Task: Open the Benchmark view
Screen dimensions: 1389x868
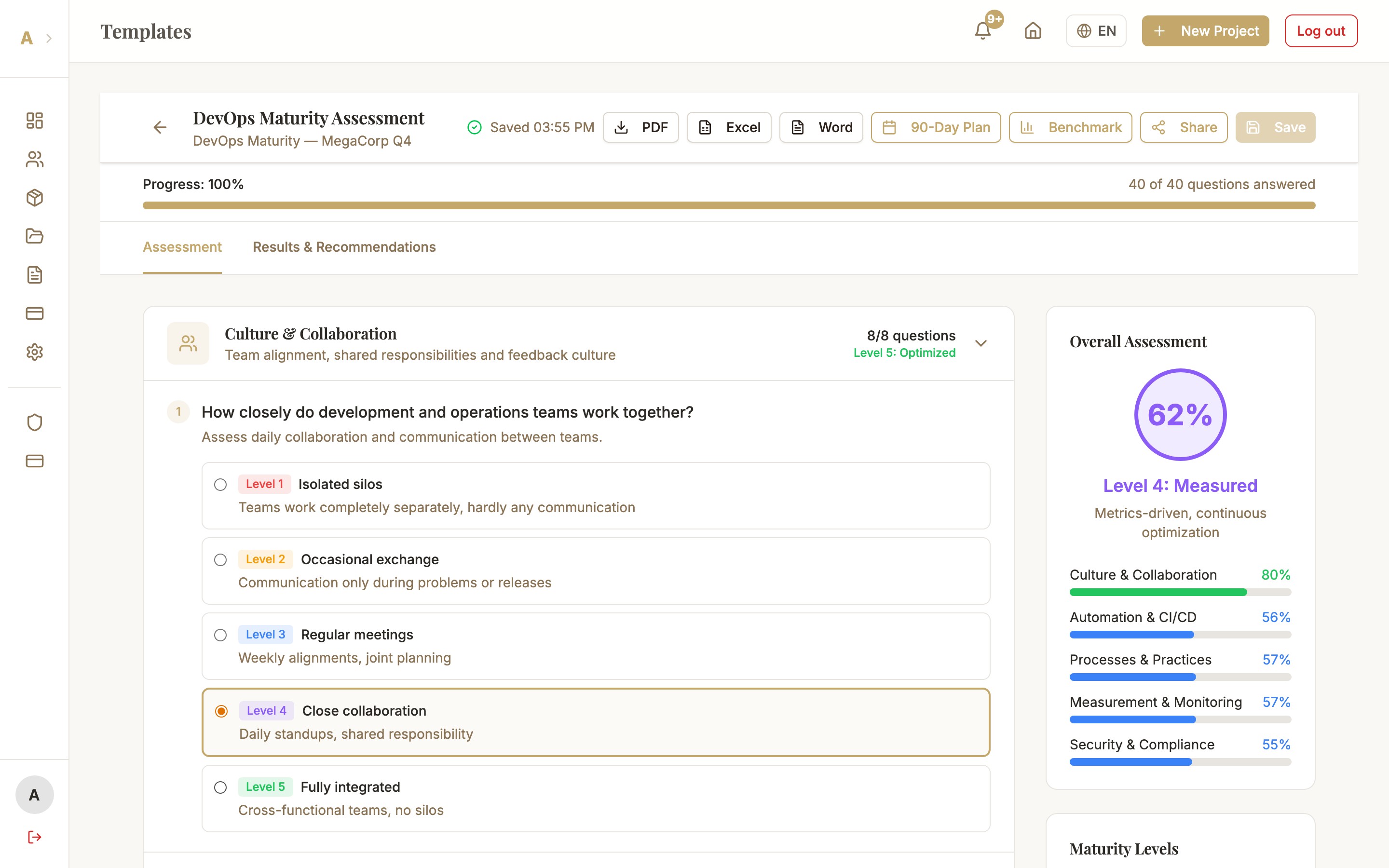Action: [1071, 127]
